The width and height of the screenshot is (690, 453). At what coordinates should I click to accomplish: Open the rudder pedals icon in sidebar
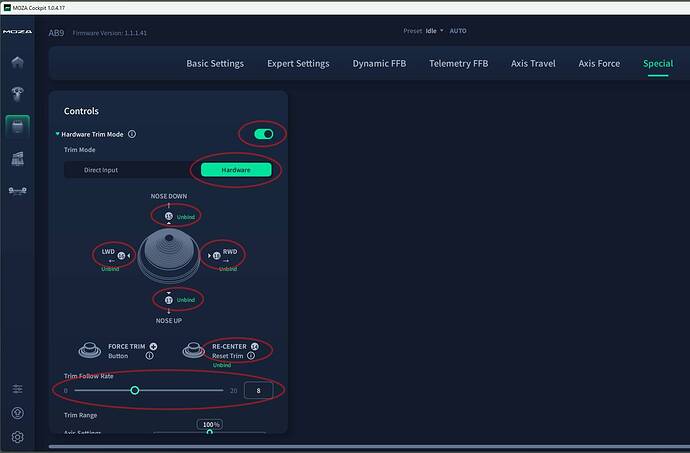[x=17, y=191]
